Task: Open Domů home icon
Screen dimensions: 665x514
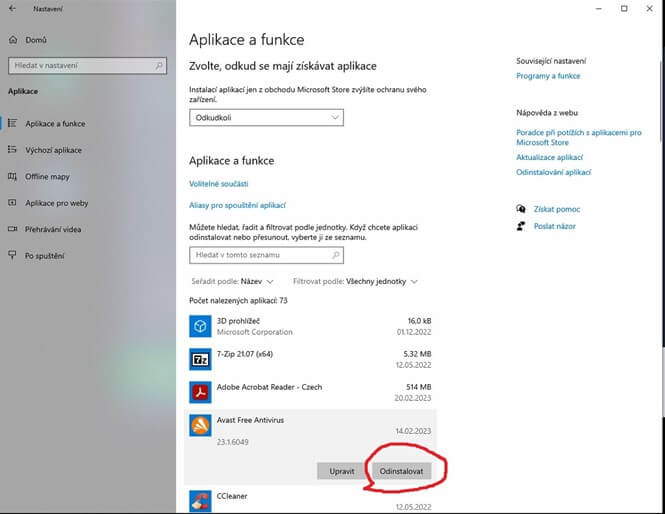Action: coord(13,40)
